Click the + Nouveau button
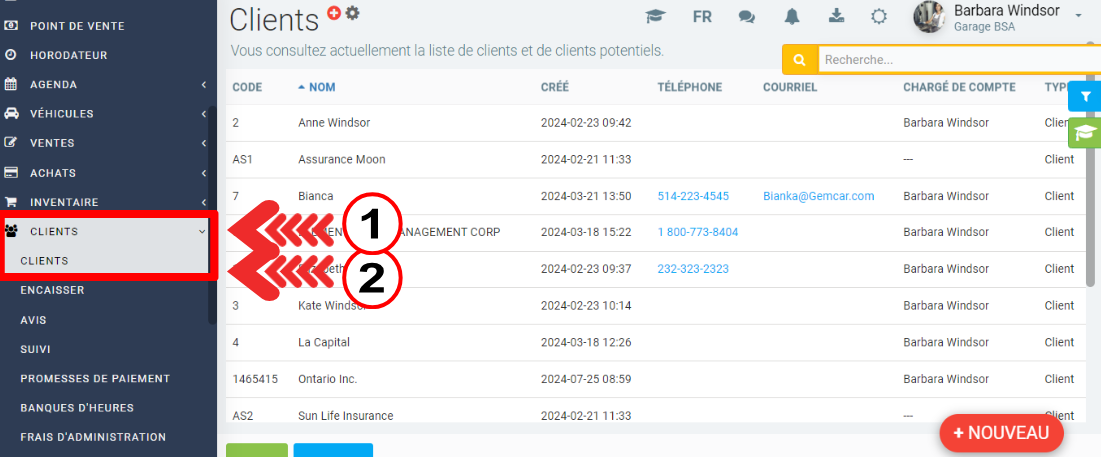The width and height of the screenshot is (1101, 457). [x=1001, y=433]
